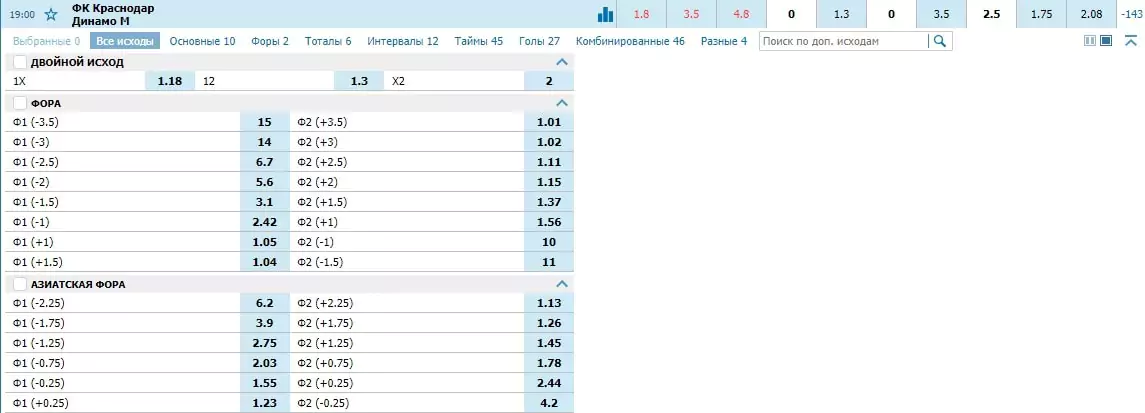Collapse the АЗИАТСКАЯ ФОРА section chevron
The image size is (1145, 413).
pos(561,284)
